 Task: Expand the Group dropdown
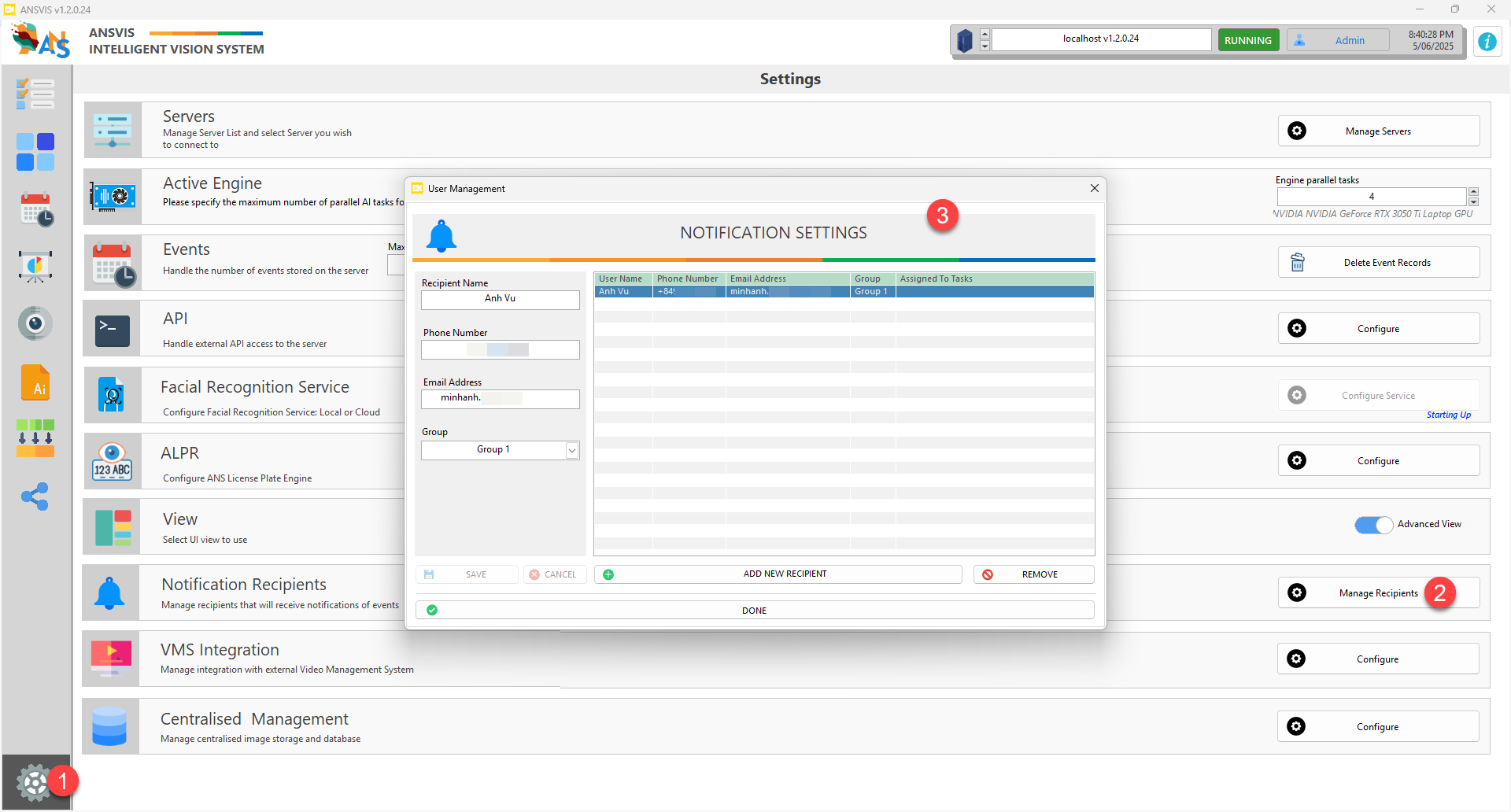point(572,450)
